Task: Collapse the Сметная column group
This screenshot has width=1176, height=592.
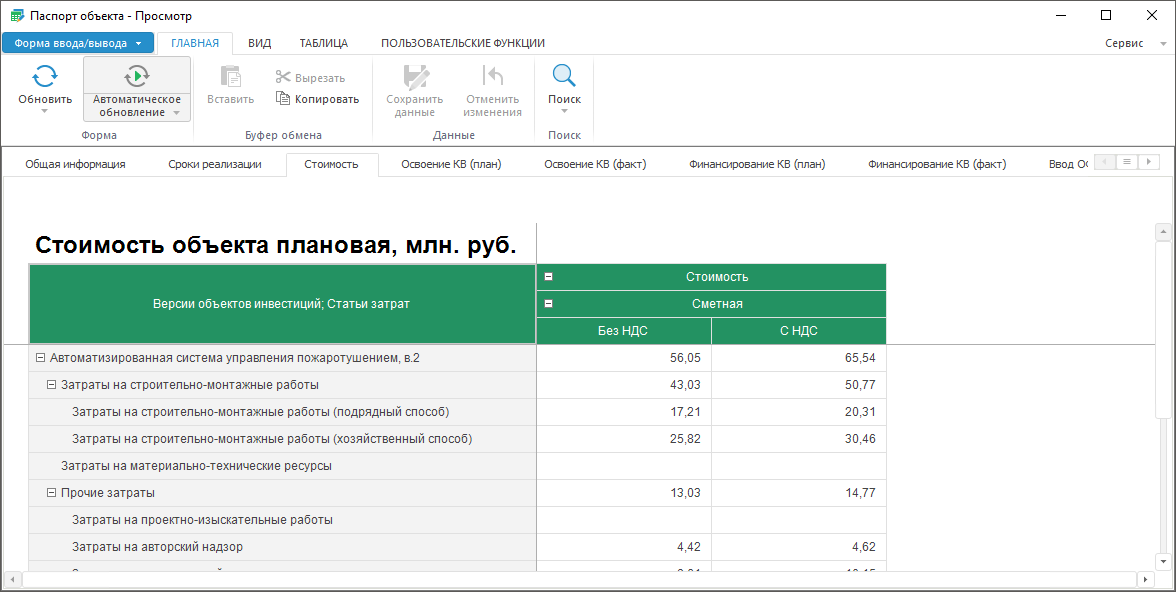Action: tap(548, 304)
